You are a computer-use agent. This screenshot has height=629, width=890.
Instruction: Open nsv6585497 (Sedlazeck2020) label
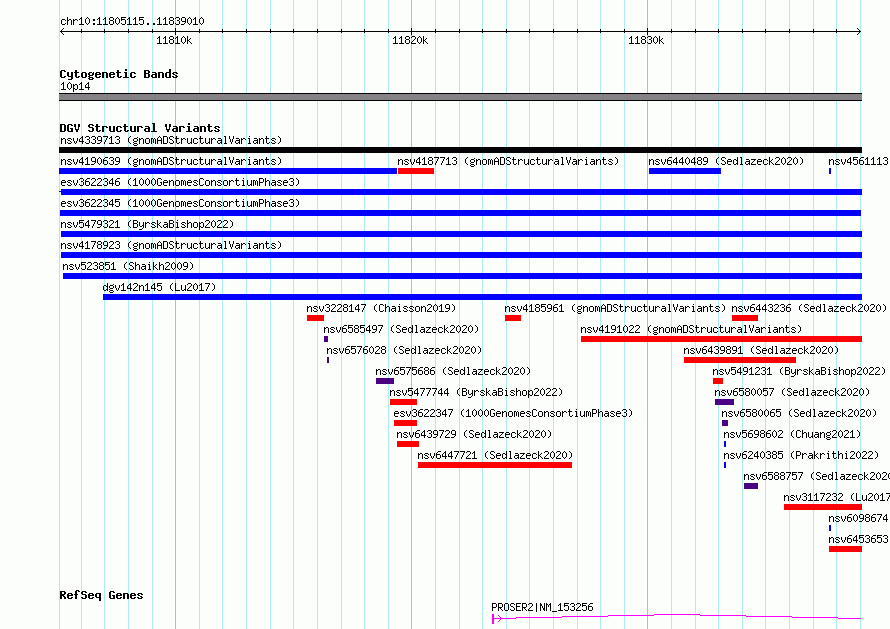click(x=401, y=329)
